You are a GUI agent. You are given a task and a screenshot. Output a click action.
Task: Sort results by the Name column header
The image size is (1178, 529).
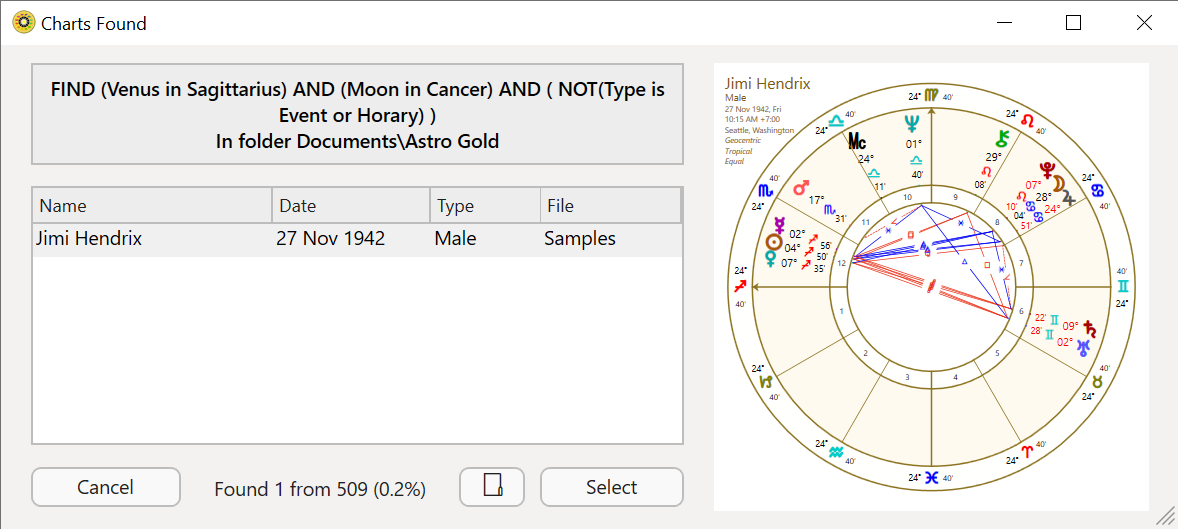pos(152,205)
